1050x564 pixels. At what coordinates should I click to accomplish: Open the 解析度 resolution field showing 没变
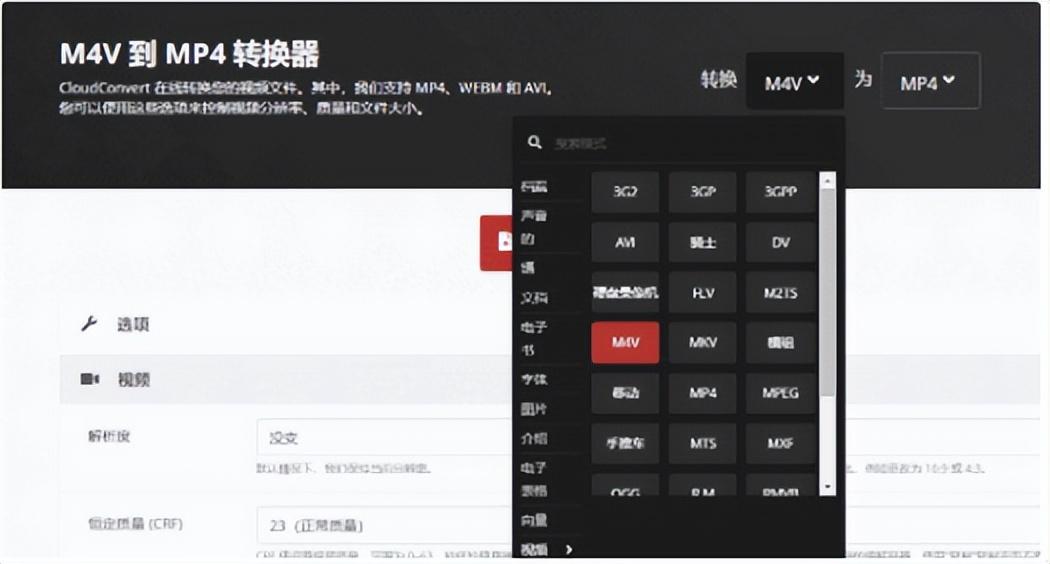click(384, 437)
